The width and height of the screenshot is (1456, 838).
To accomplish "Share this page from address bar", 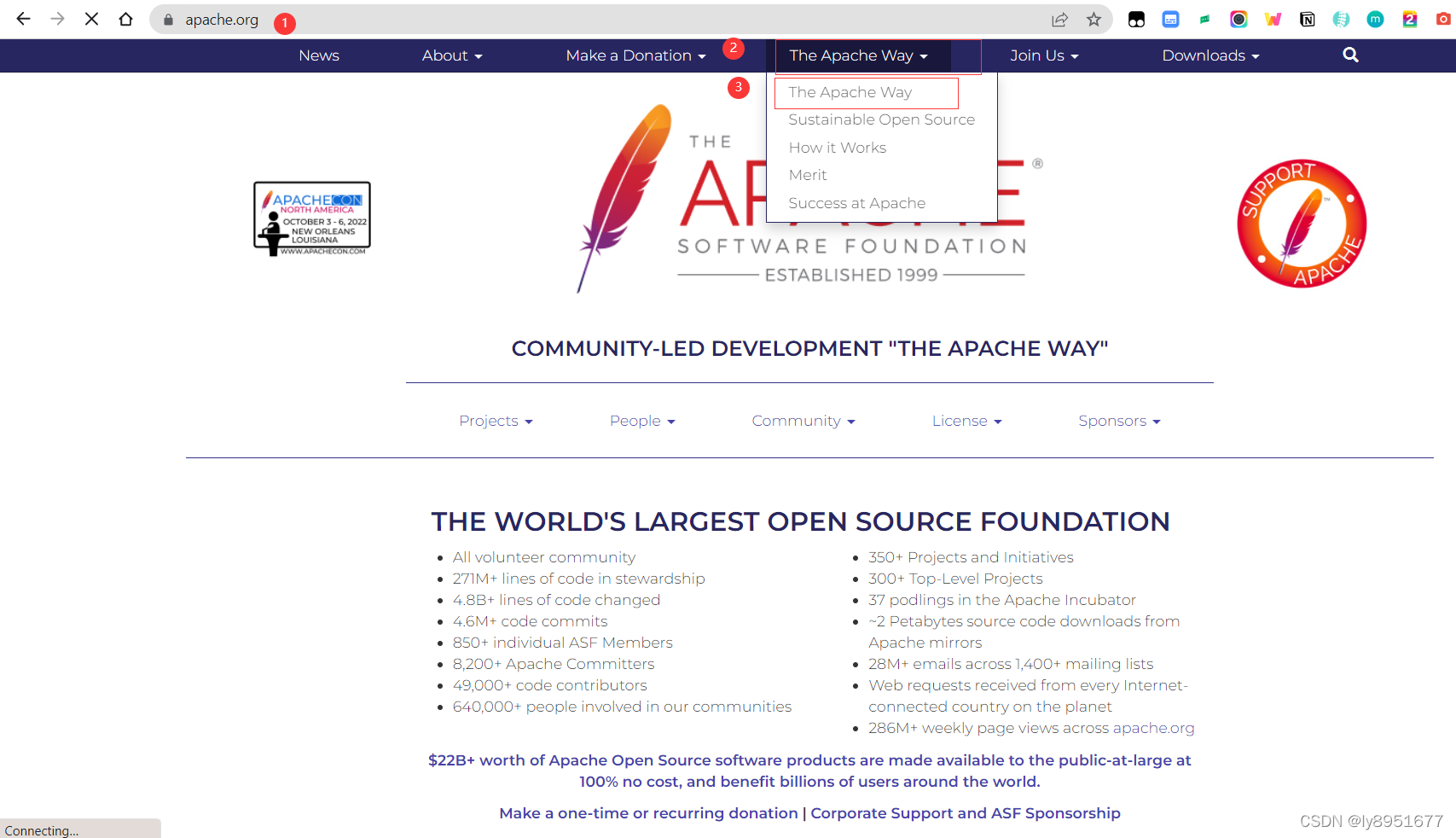I will (1059, 20).
